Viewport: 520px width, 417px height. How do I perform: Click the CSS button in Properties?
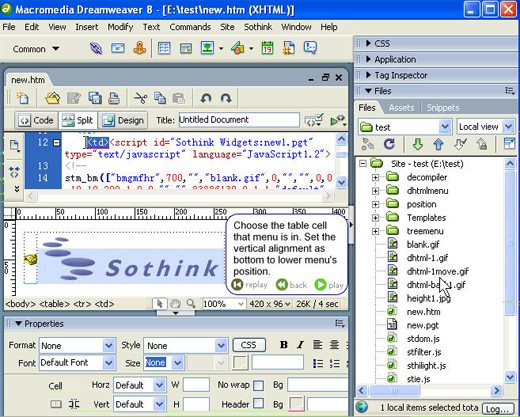249,345
